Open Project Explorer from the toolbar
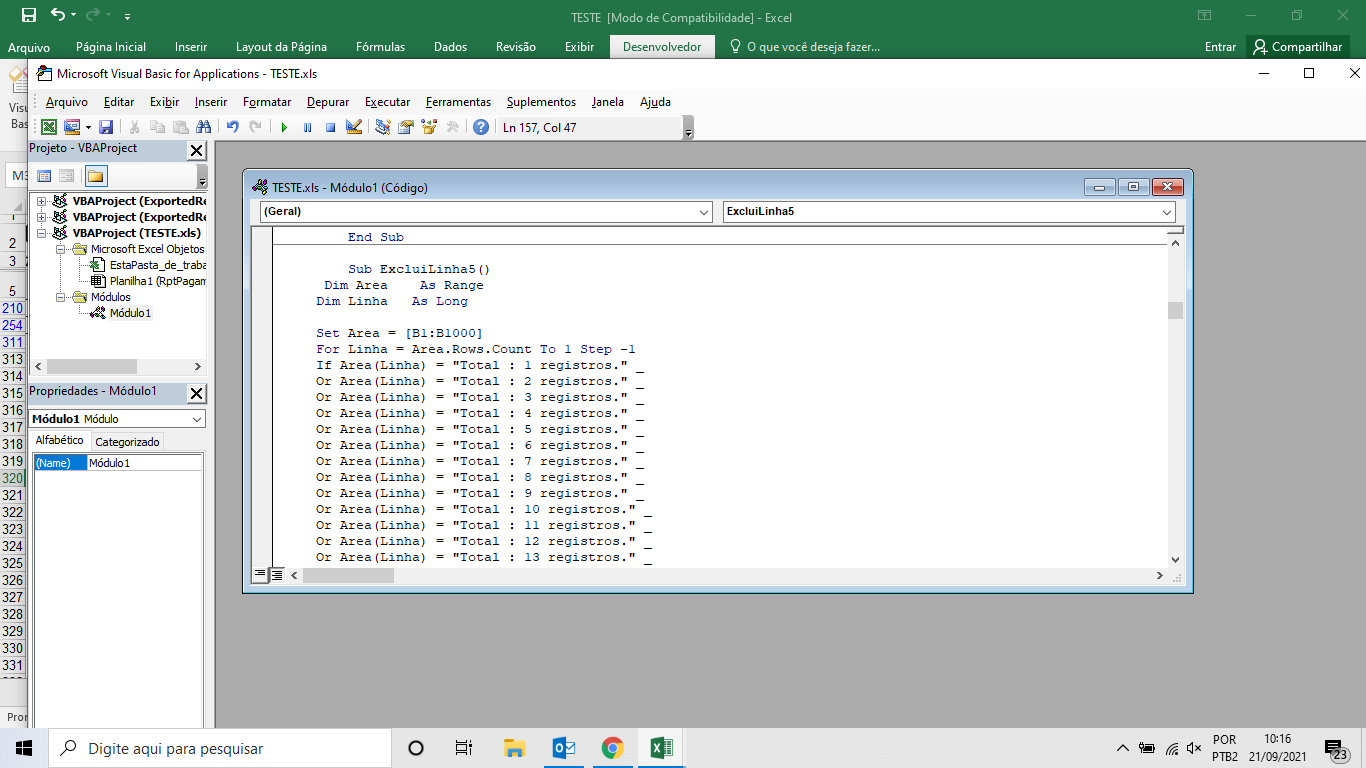This screenshot has height=768, width=1366. click(x=382, y=127)
